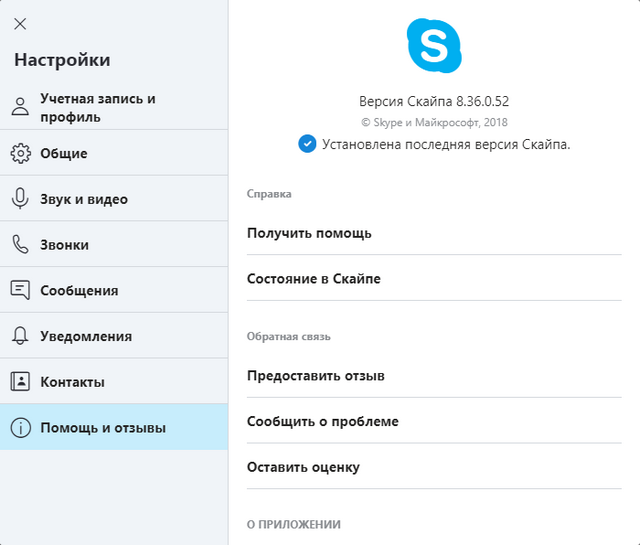Switch to 'Звук и видео' settings
The image size is (640, 545).
[84, 199]
